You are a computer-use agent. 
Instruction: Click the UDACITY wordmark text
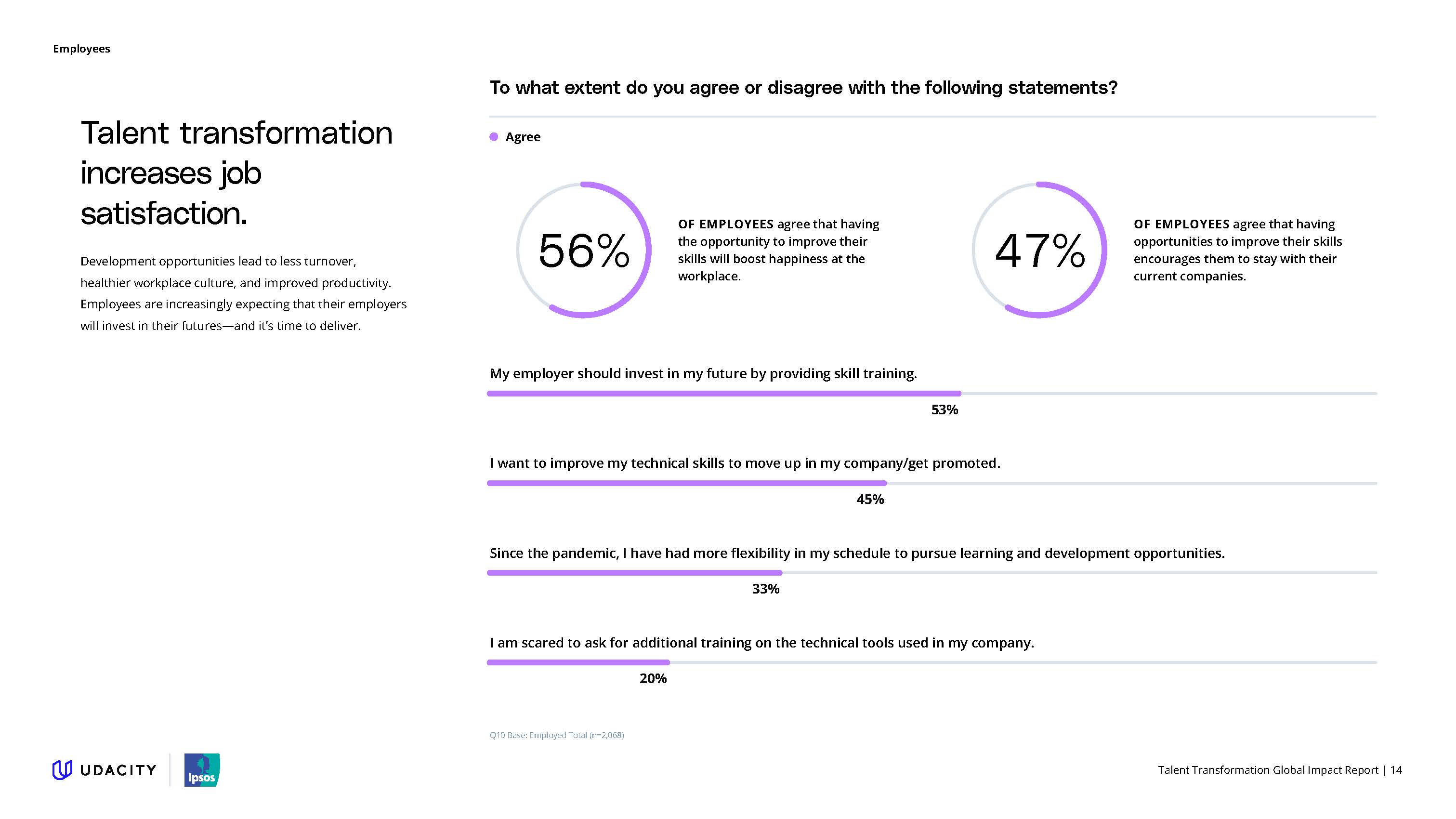coord(118,770)
